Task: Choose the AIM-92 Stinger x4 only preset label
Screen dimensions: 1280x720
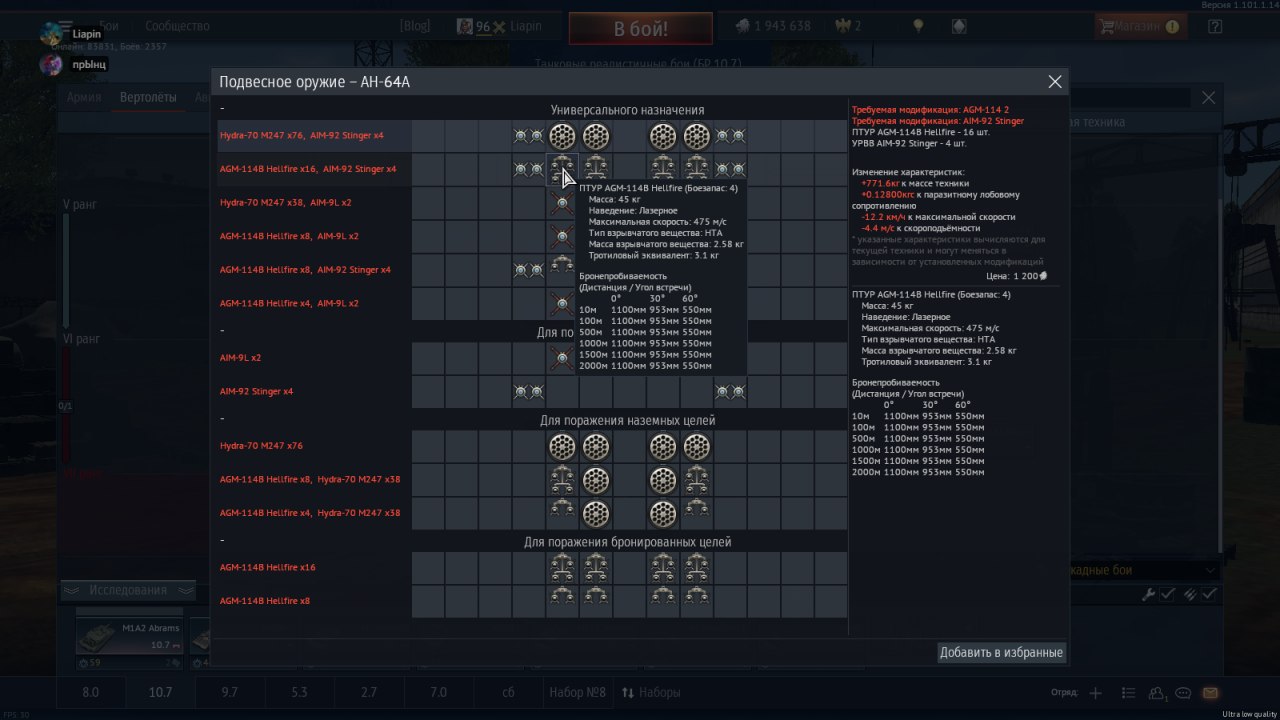Action: (x=256, y=391)
